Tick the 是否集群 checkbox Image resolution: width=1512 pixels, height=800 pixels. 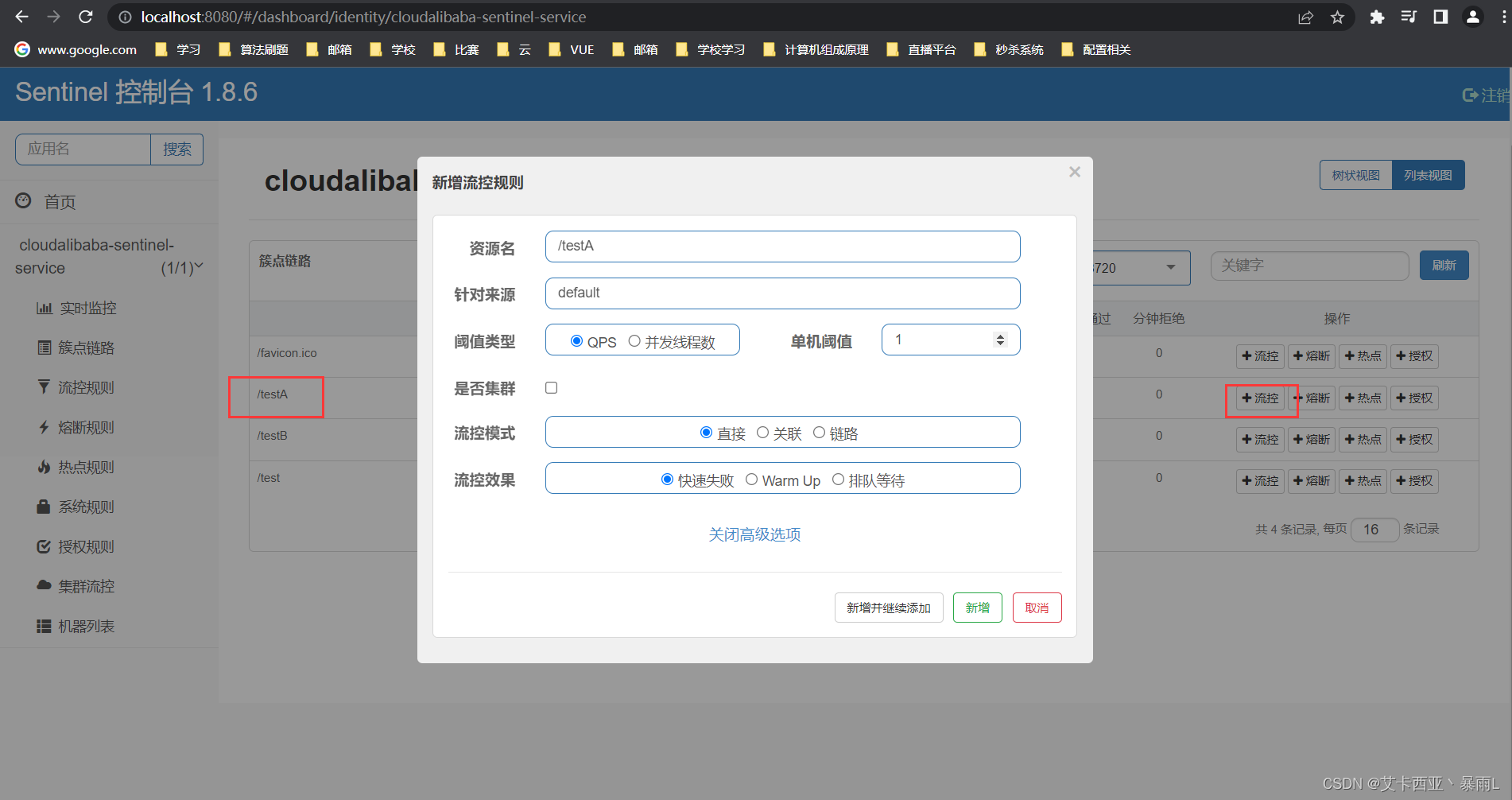pyautogui.click(x=552, y=388)
